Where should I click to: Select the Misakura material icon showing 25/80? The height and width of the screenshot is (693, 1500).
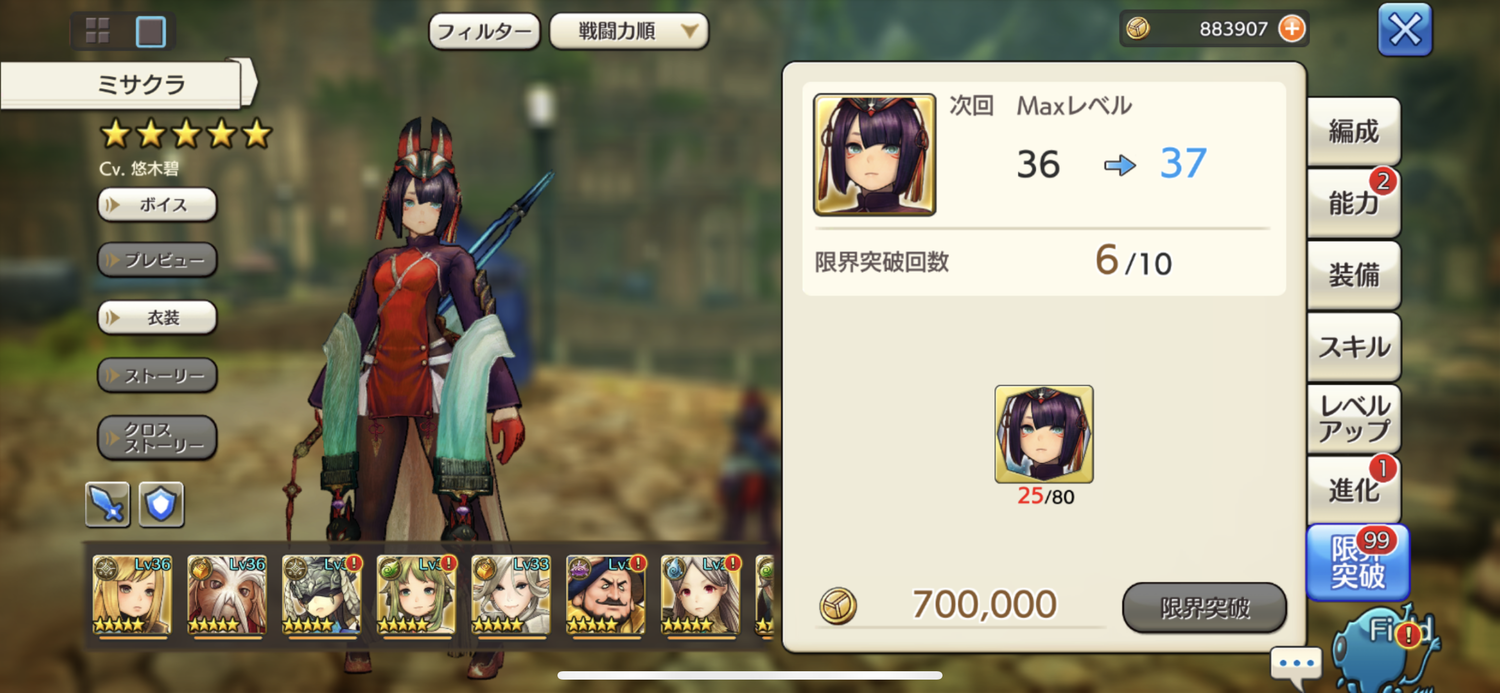pyautogui.click(x=1044, y=434)
